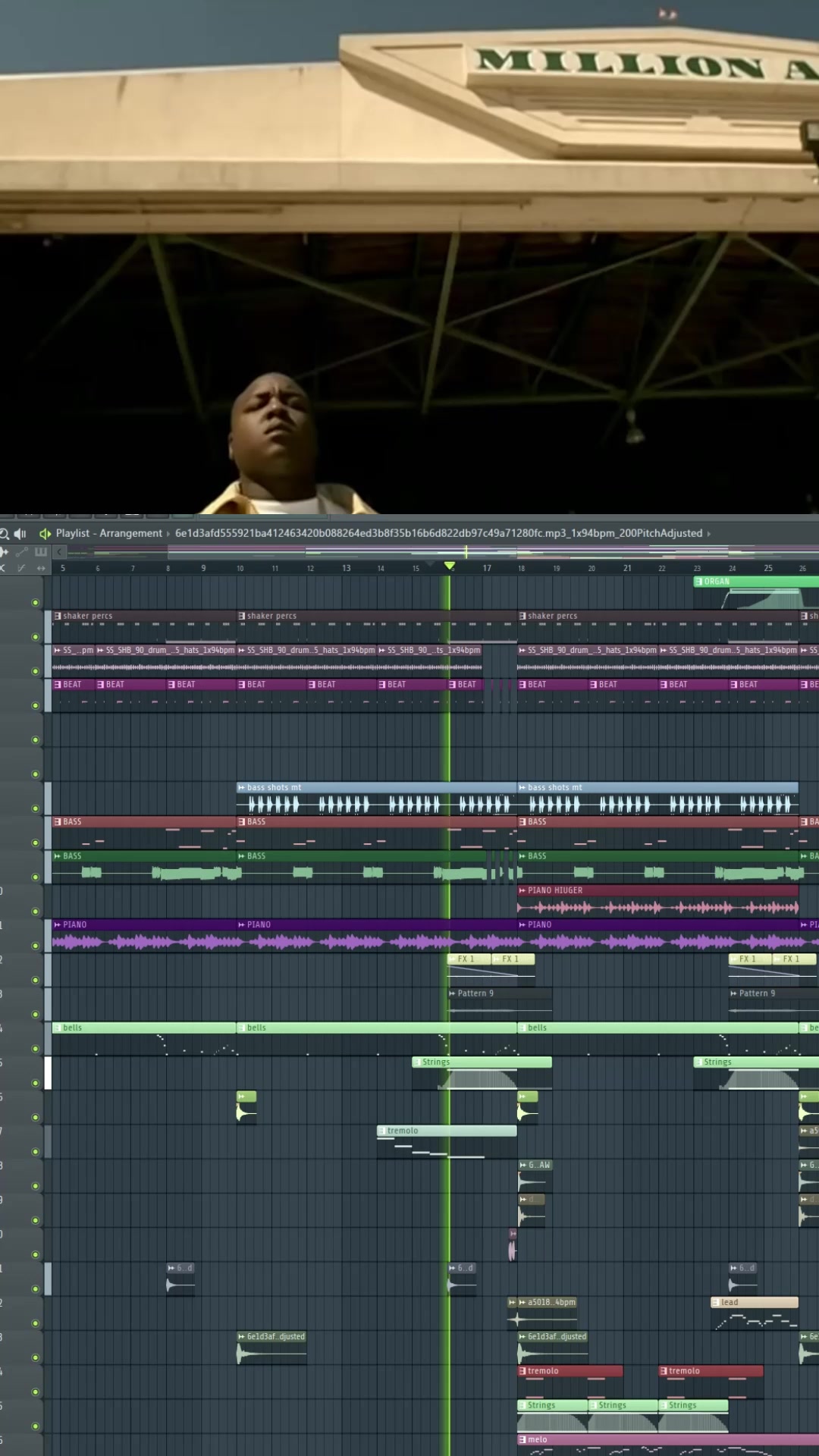Screen dimensions: 819x1456
Task: Click the left arrow on overview scrollbar
Action: [x=59, y=551]
